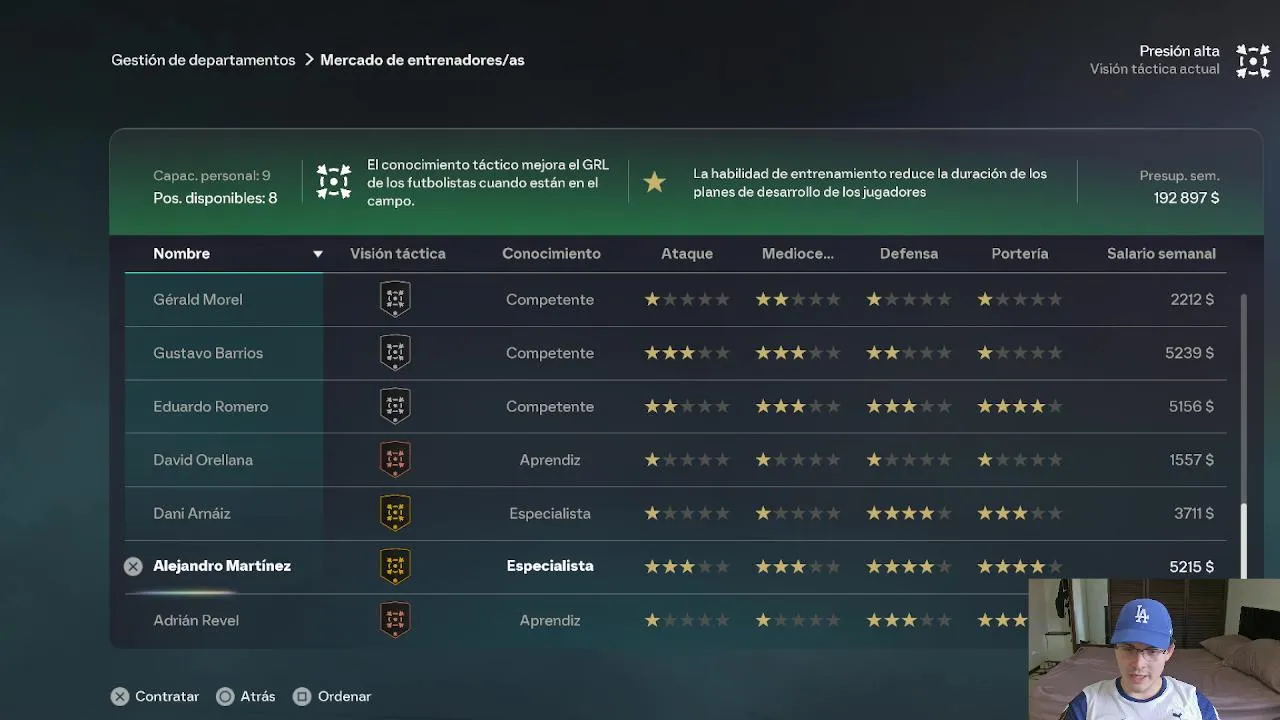Click the Presión alta tactical vision icon
Screen dimensions: 1280x720
click(x=1253, y=61)
